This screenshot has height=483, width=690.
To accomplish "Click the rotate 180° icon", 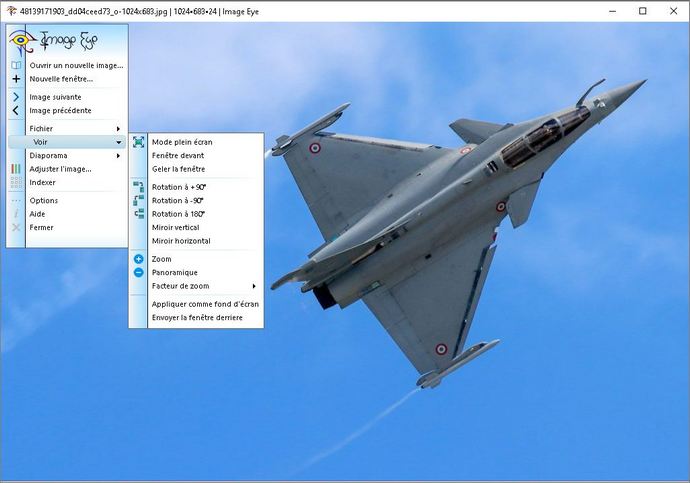I will [x=139, y=214].
